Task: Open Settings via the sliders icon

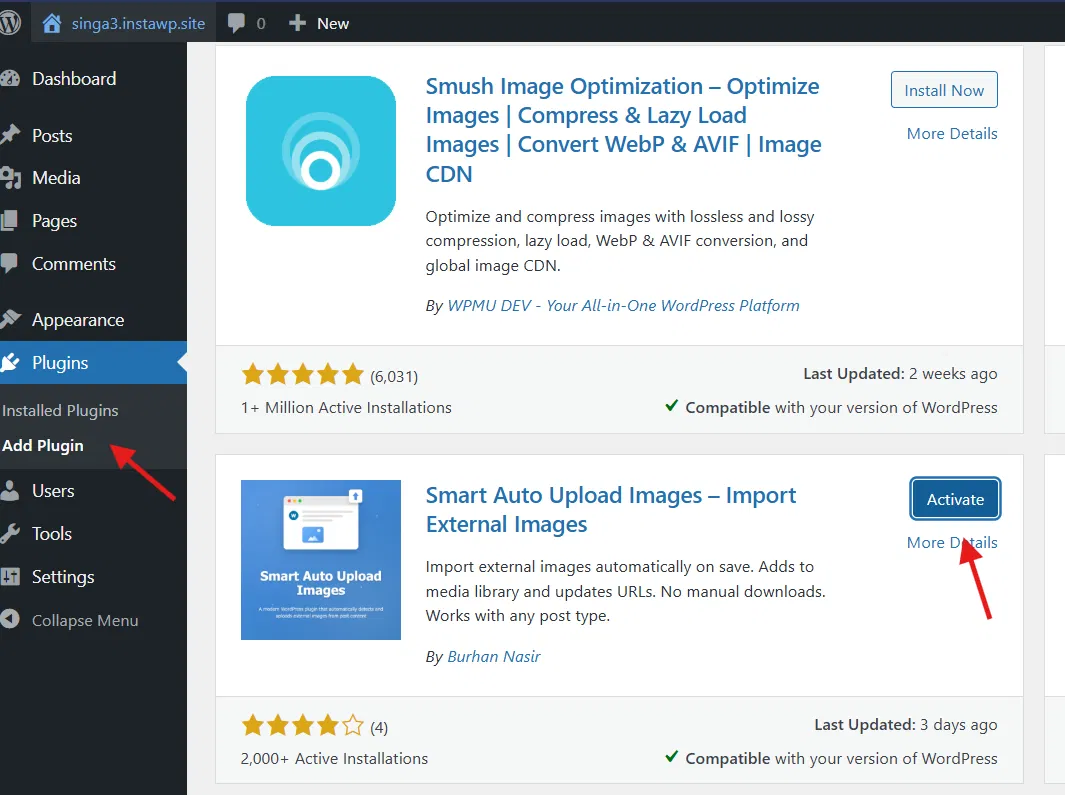Action: click(12, 577)
